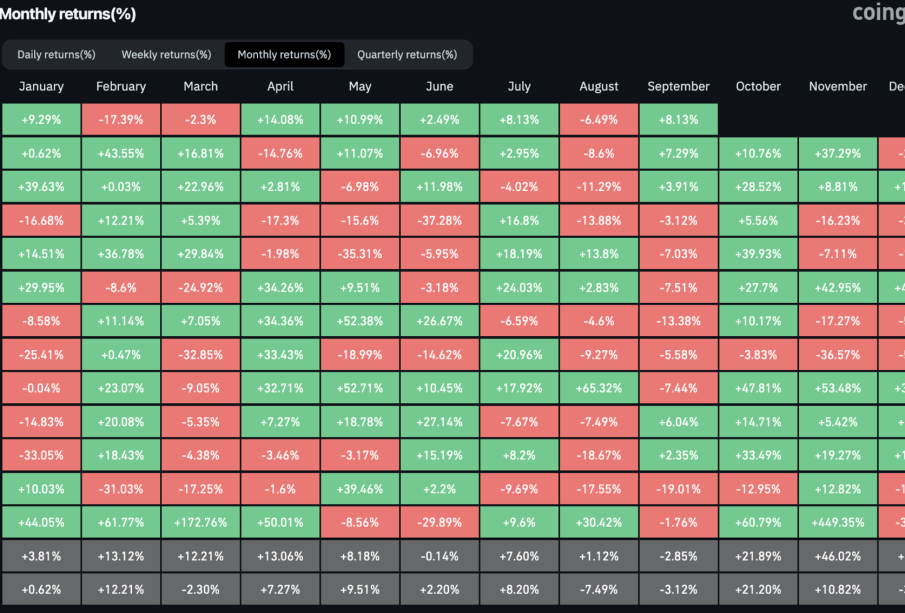The height and width of the screenshot is (613, 905).
Task: Switch to Quarterly returns(%) tab
Action: click(407, 54)
